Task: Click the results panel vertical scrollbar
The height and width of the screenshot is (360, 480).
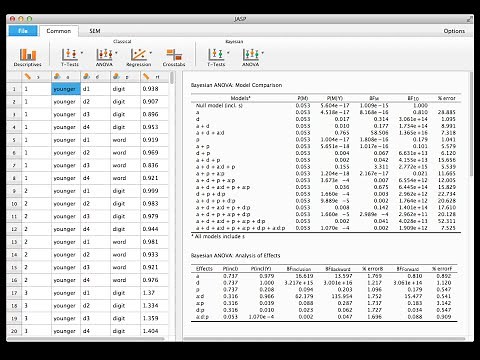Action: 471,124
